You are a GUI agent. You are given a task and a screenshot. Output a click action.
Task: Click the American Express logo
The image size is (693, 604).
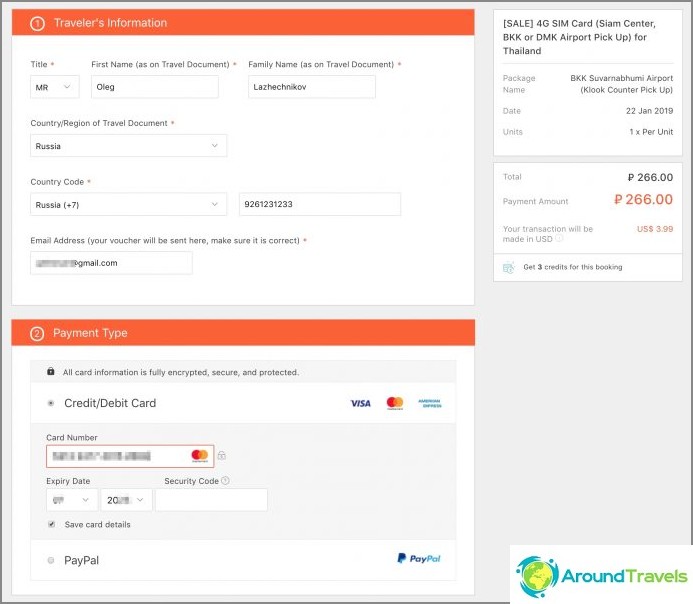coord(430,403)
